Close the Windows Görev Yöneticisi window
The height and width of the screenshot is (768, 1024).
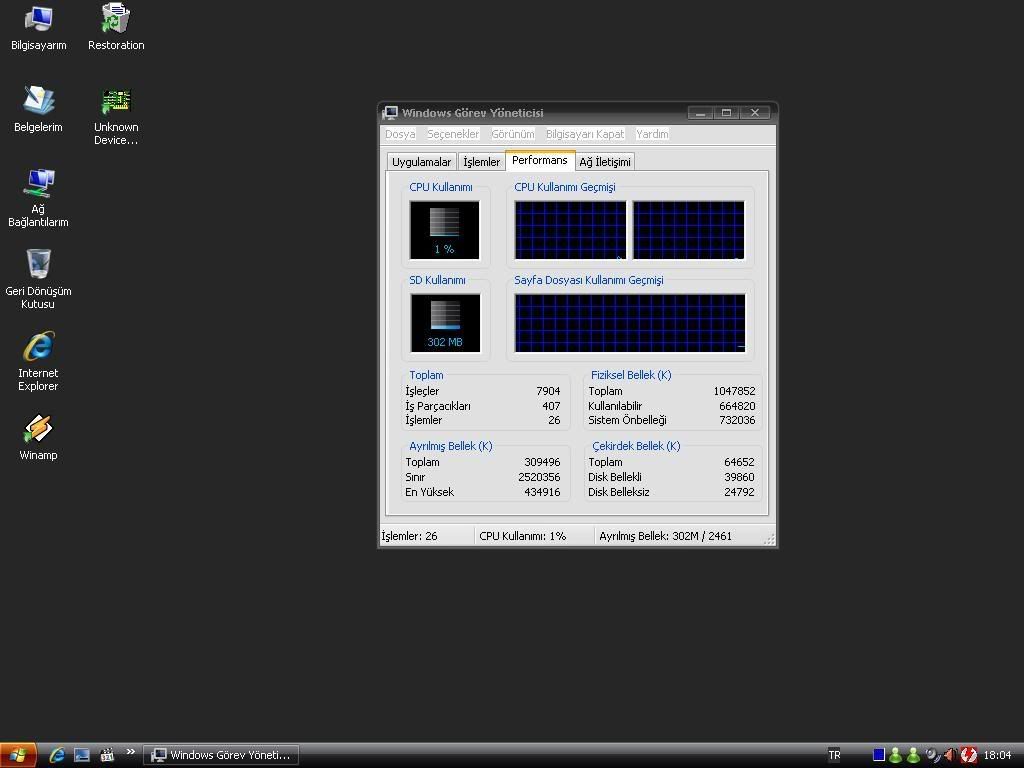tap(755, 113)
